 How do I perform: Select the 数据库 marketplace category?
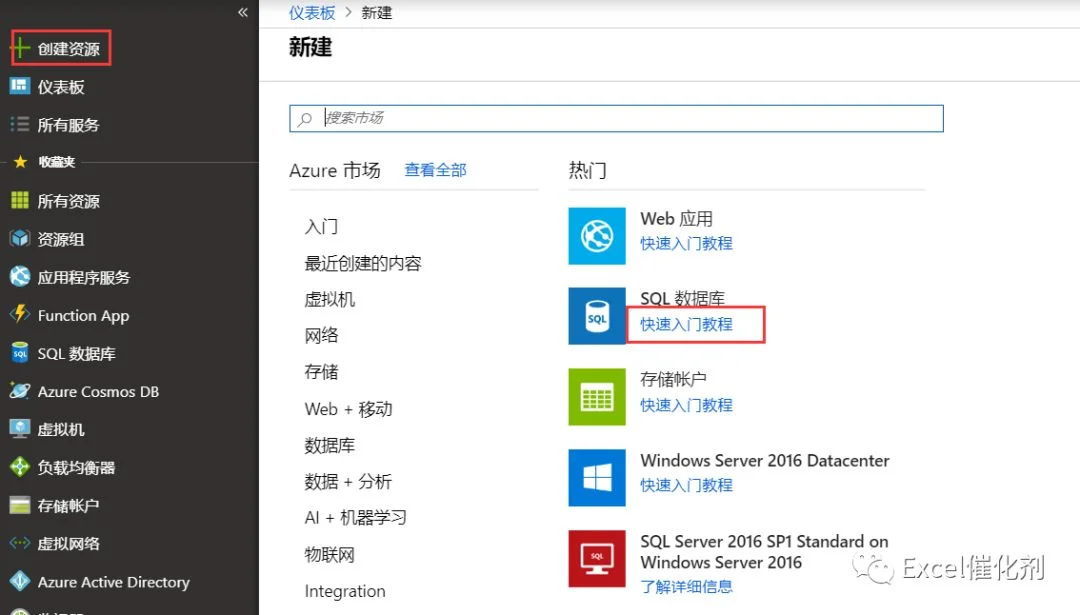(329, 445)
